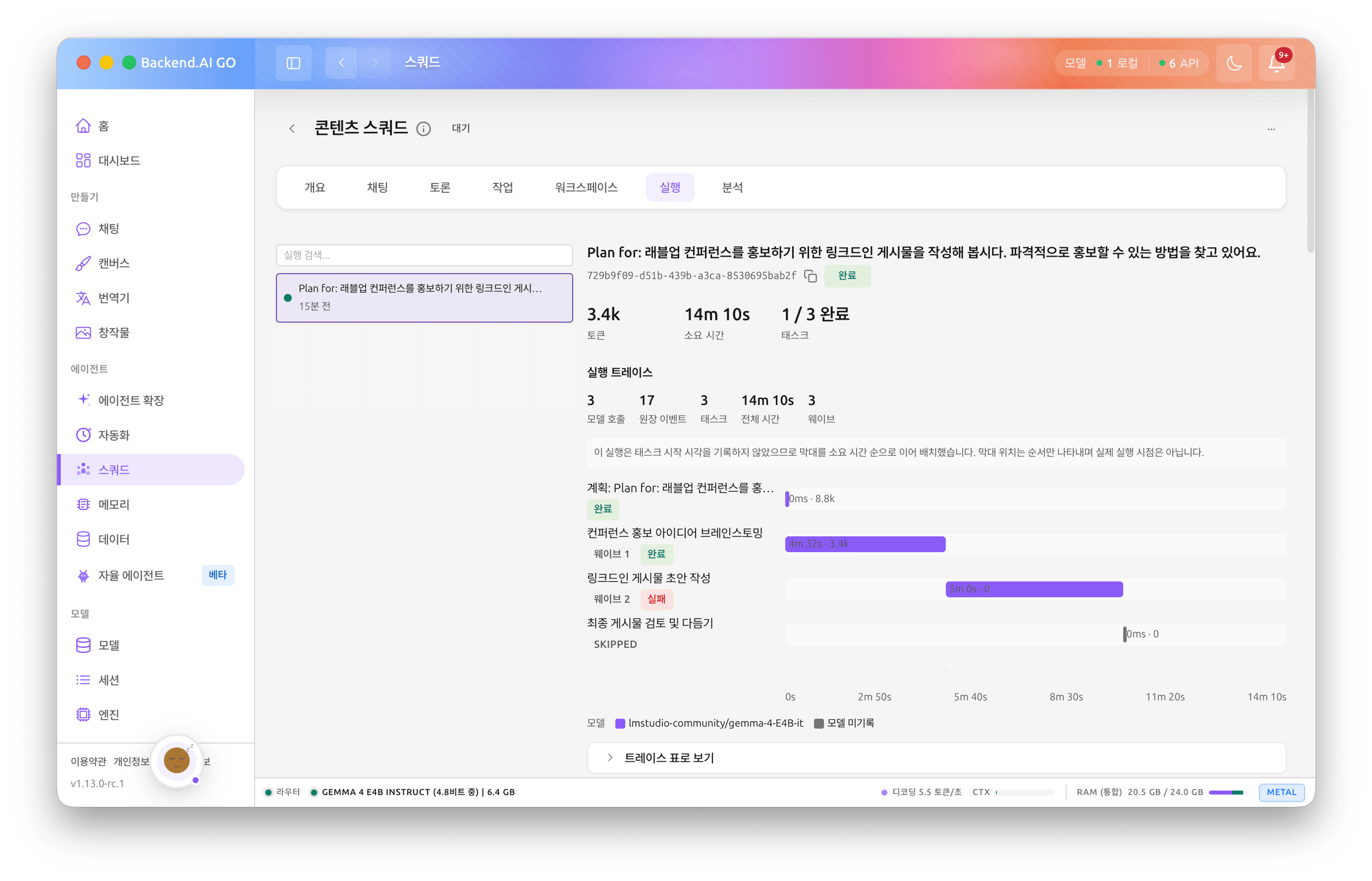The height and width of the screenshot is (881, 1372).
Task: Open the 번역기 translator icon
Action: (x=84, y=298)
